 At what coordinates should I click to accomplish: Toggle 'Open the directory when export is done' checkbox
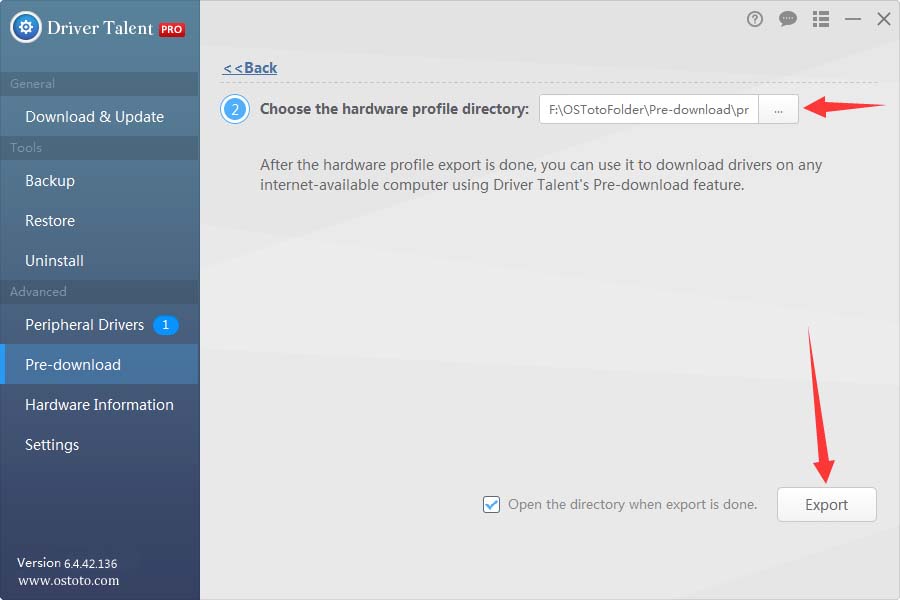pos(491,505)
